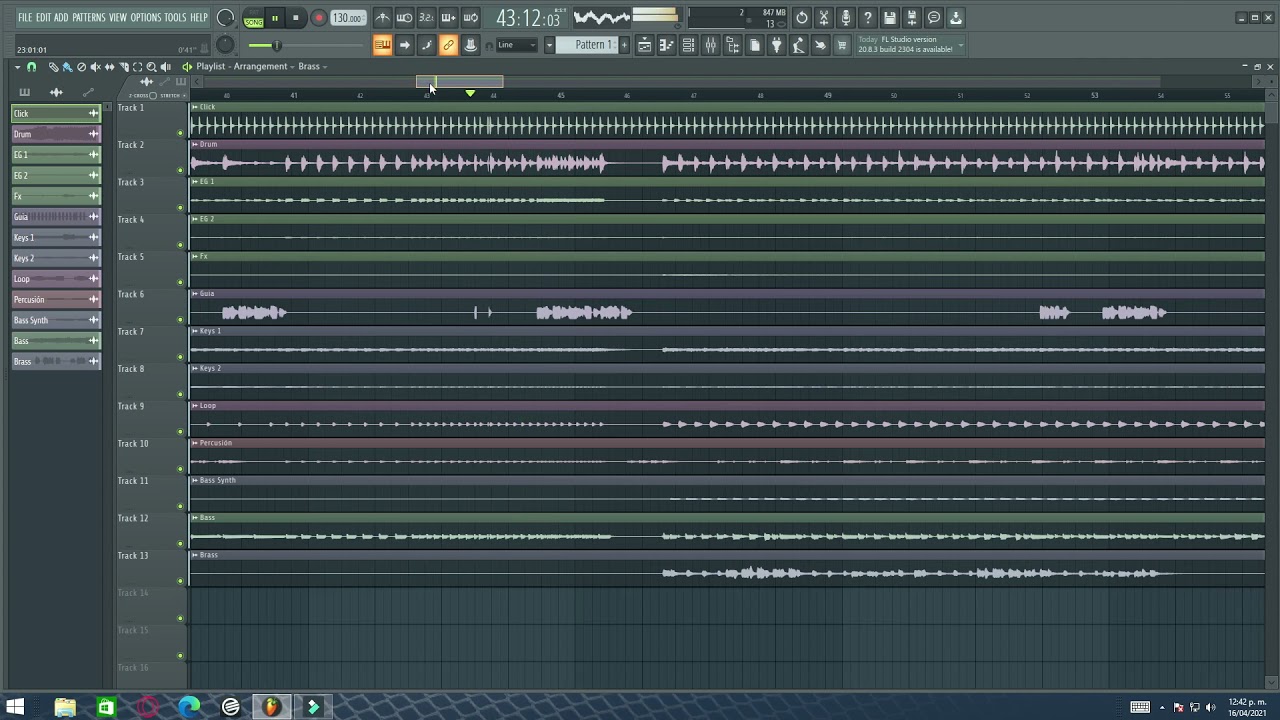Select the Percusión clip in picker
The image size is (1280, 720).
56,299
